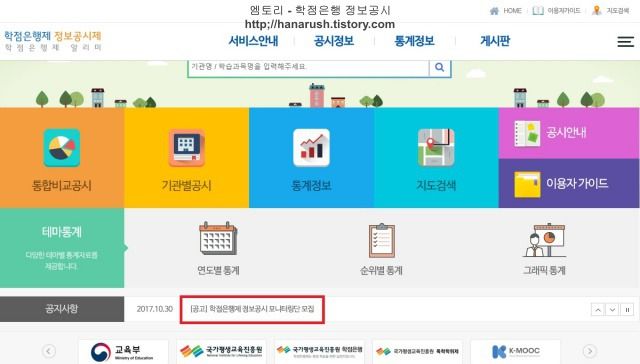Open the 순위별 통계 clipboard icon
Image resolution: width=640 pixels, height=364 pixels.
tap(382, 240)
